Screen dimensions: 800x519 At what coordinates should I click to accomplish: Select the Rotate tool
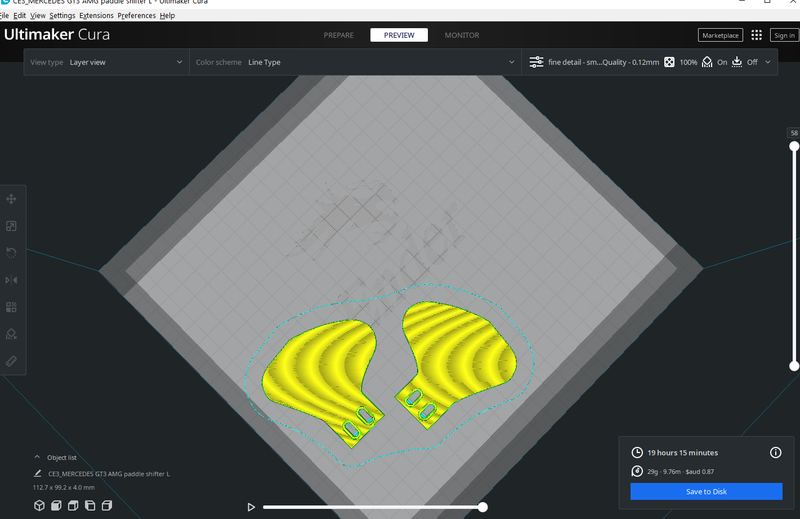pos(12,253)
